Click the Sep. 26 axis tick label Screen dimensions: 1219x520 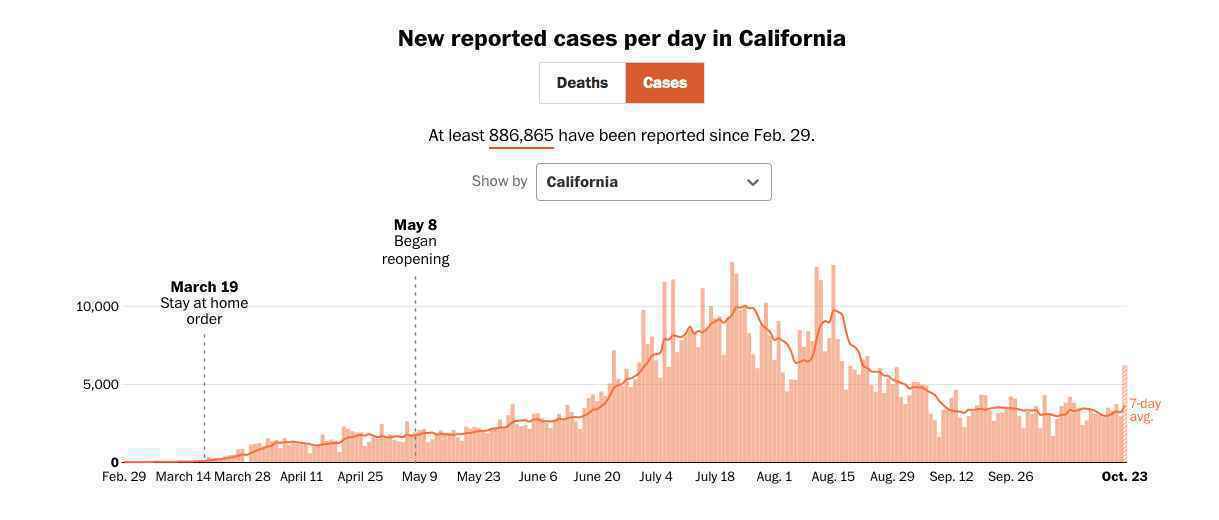coord(1010,477)
